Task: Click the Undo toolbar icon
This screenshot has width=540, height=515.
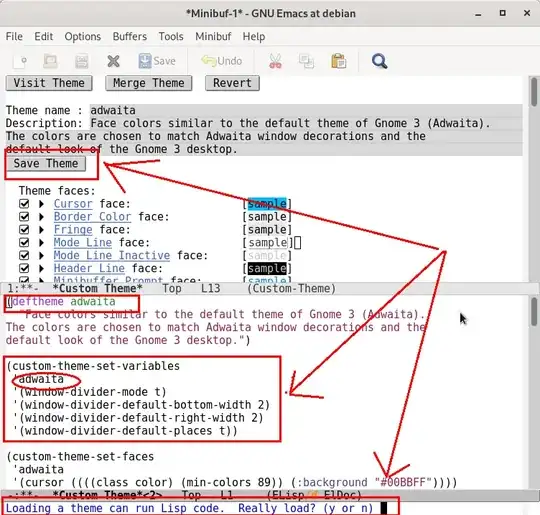Action: (222, 61)
